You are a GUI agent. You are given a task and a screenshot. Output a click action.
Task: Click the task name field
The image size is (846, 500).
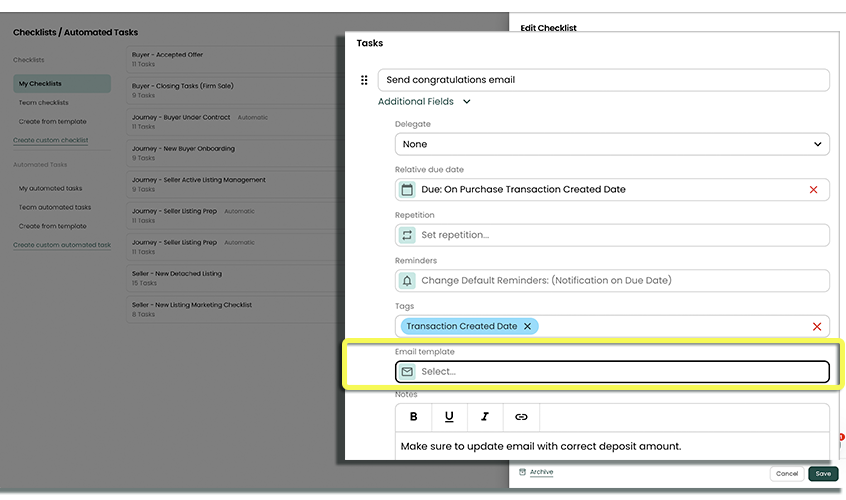coord(603,80)
